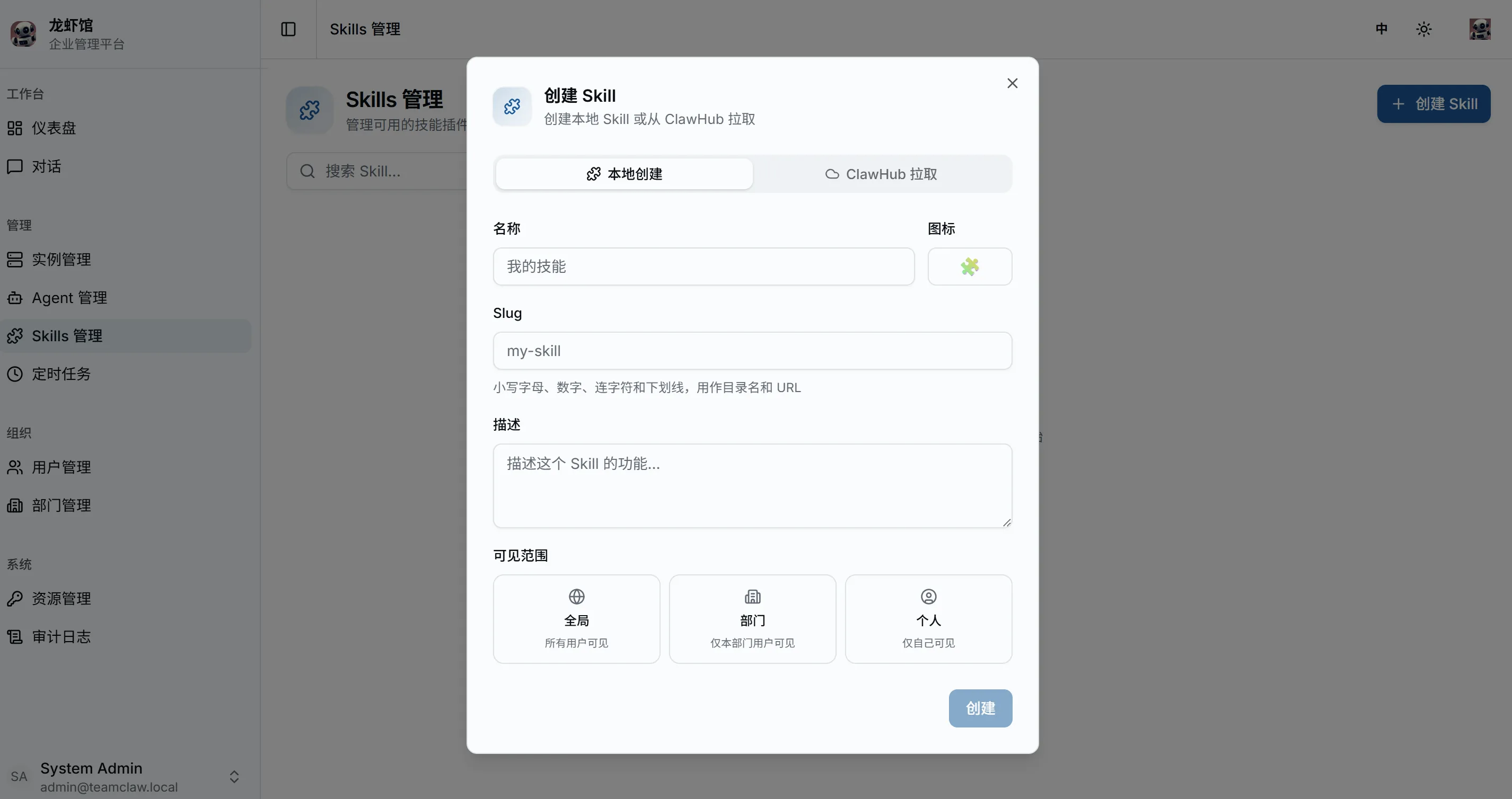
Task: Open 定时任务 scheduled tasks item
Action: coord(61,374)
